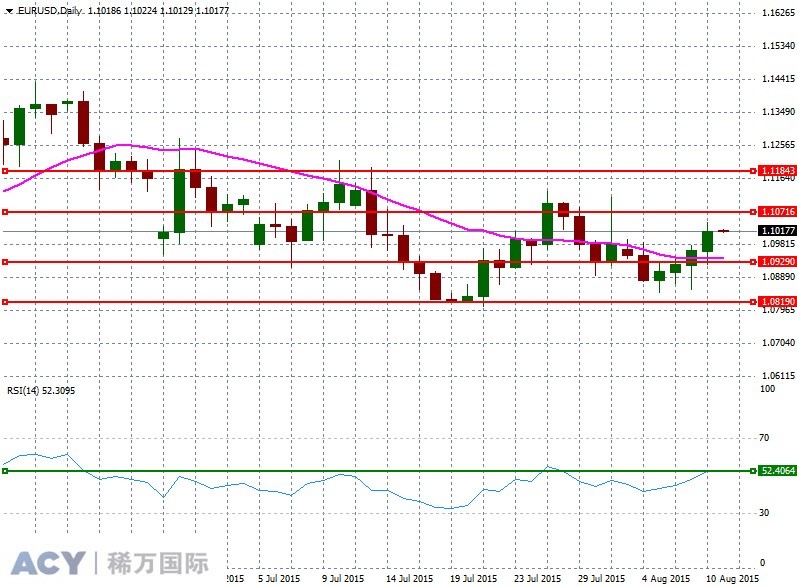Click the 29 Jul 2015 date label
This screenshot has width=797, height=587.
[601, 578]
